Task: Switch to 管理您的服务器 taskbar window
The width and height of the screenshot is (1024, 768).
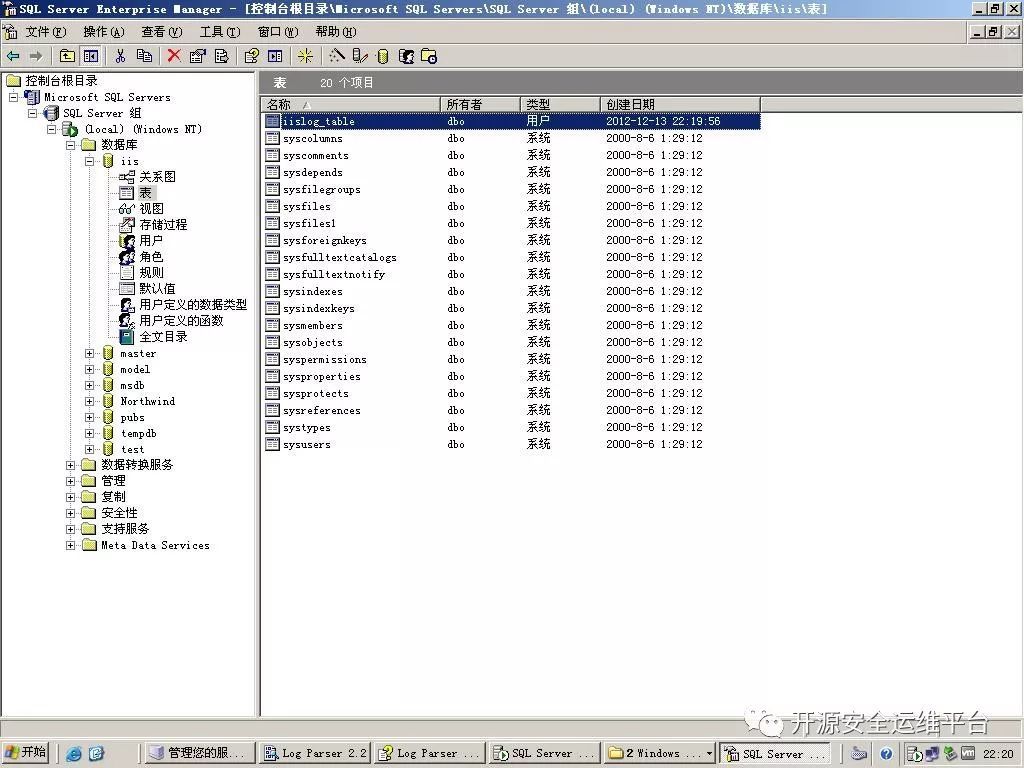Action: click(x=200, y=754)
